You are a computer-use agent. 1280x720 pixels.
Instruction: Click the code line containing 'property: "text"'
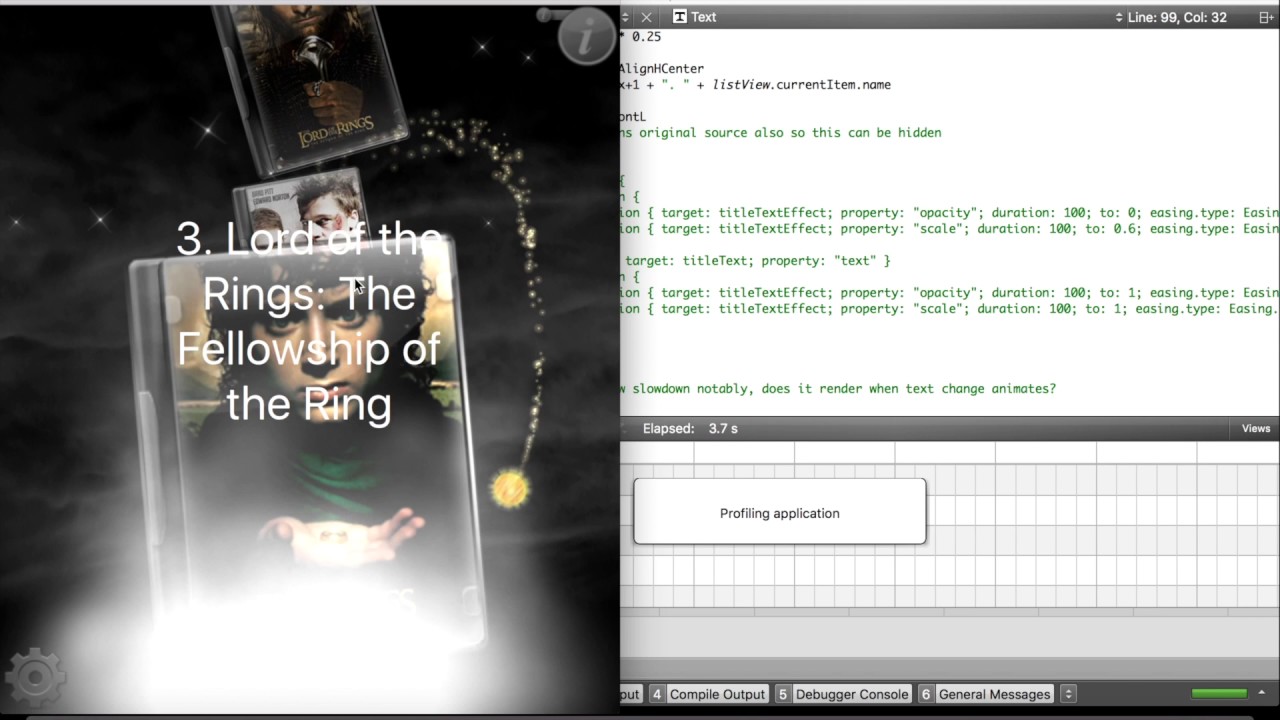click(x=755, y=261)
